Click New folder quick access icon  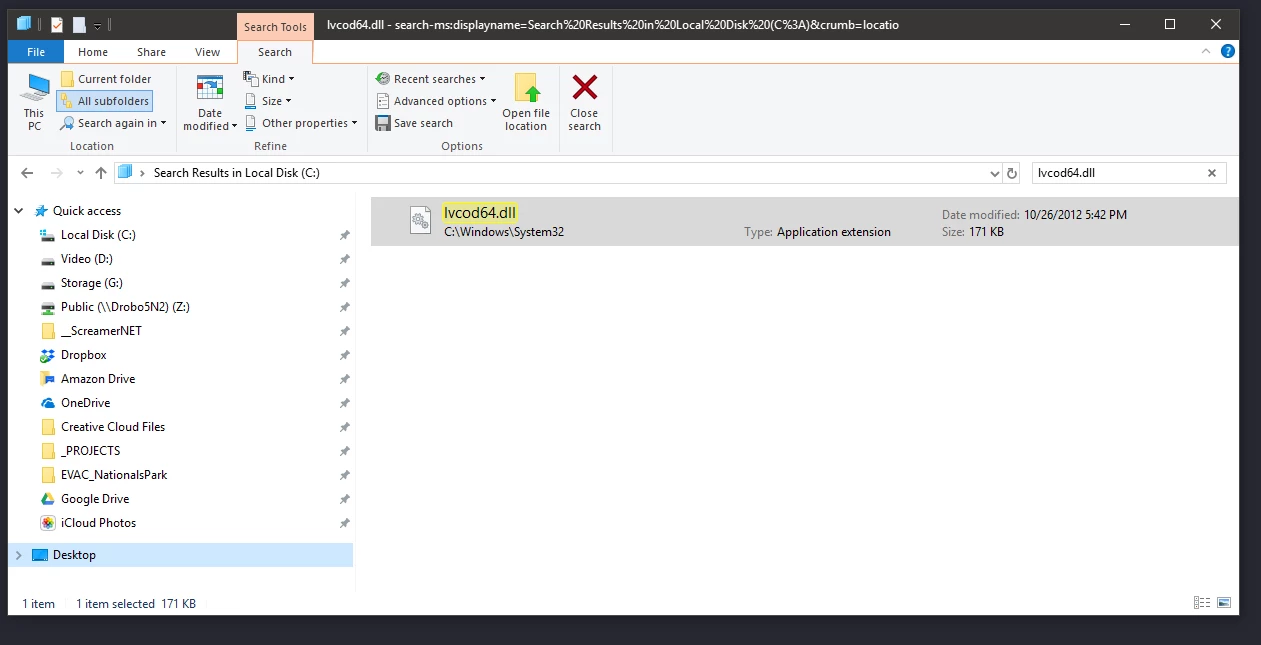(x=78, y=24)
